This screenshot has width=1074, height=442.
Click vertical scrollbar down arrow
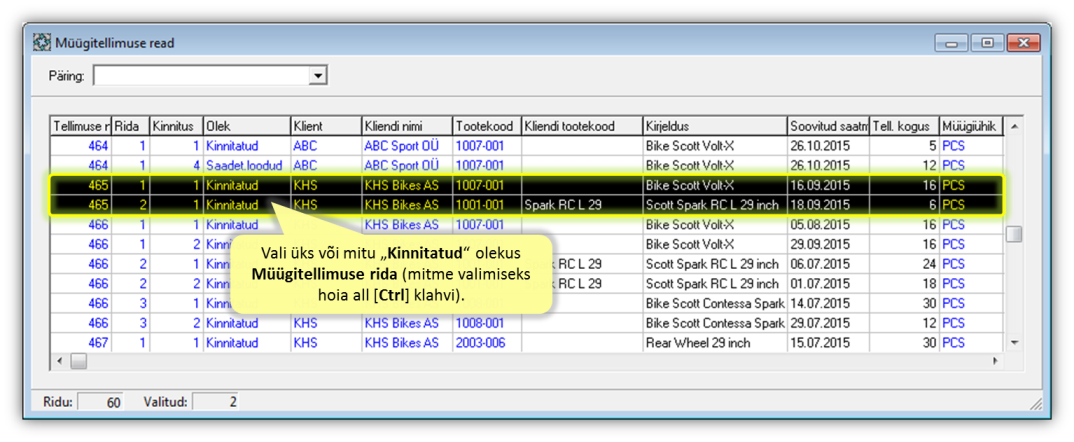pyautogui.click(x=1014, y=342)
